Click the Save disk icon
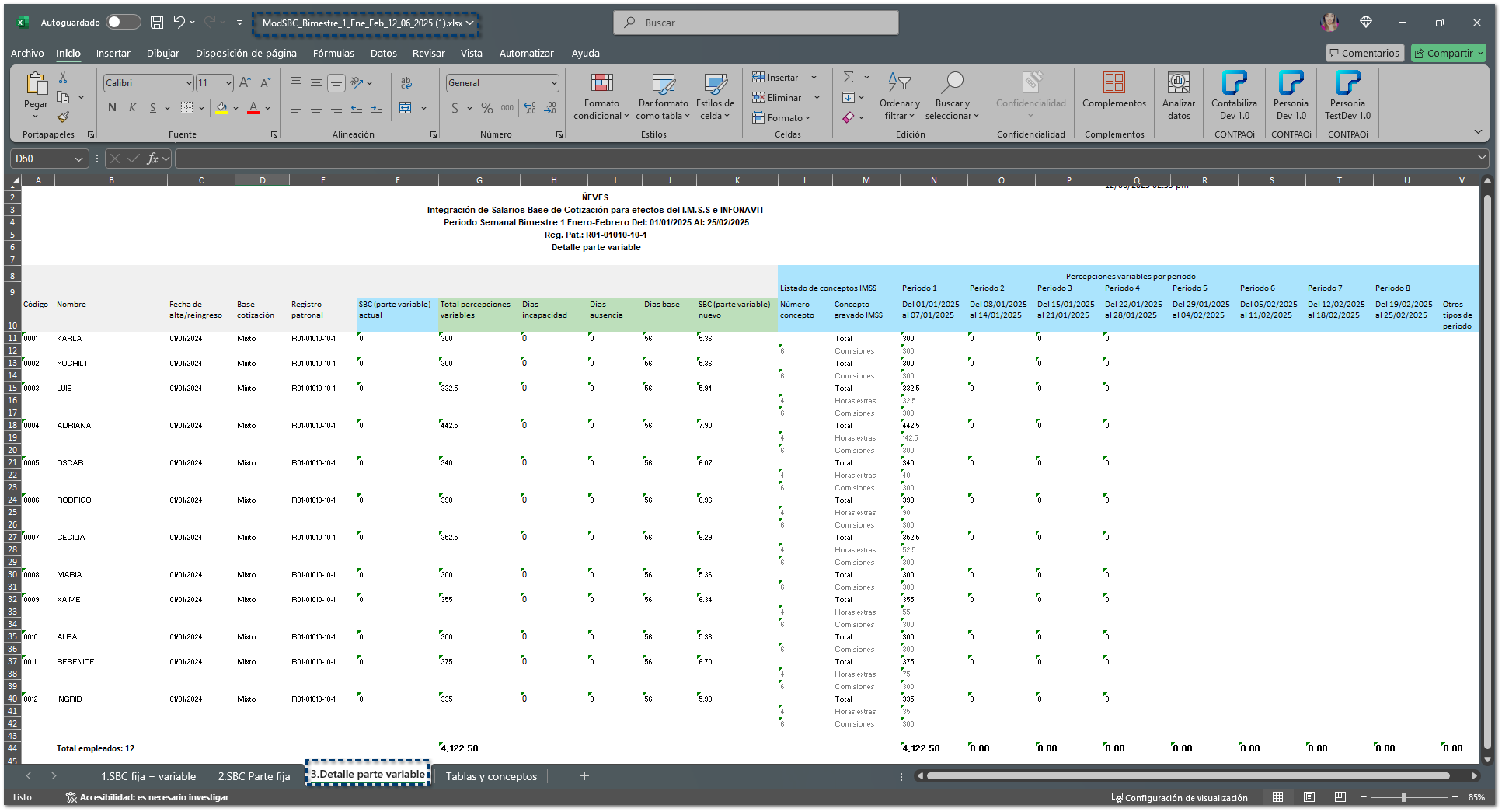The height and width of the screenshot is (812, 1502). pos(157,23)
